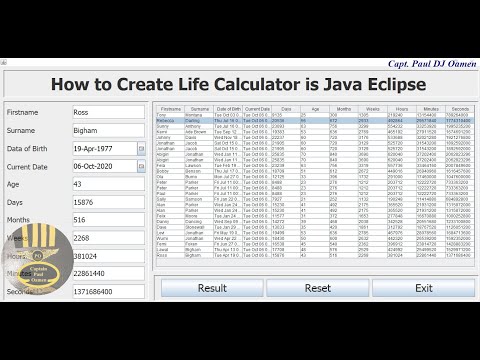The image size is (480, 360).
Task: Focus the Firstname field containing Ross
Action: [x=109, y=112]
